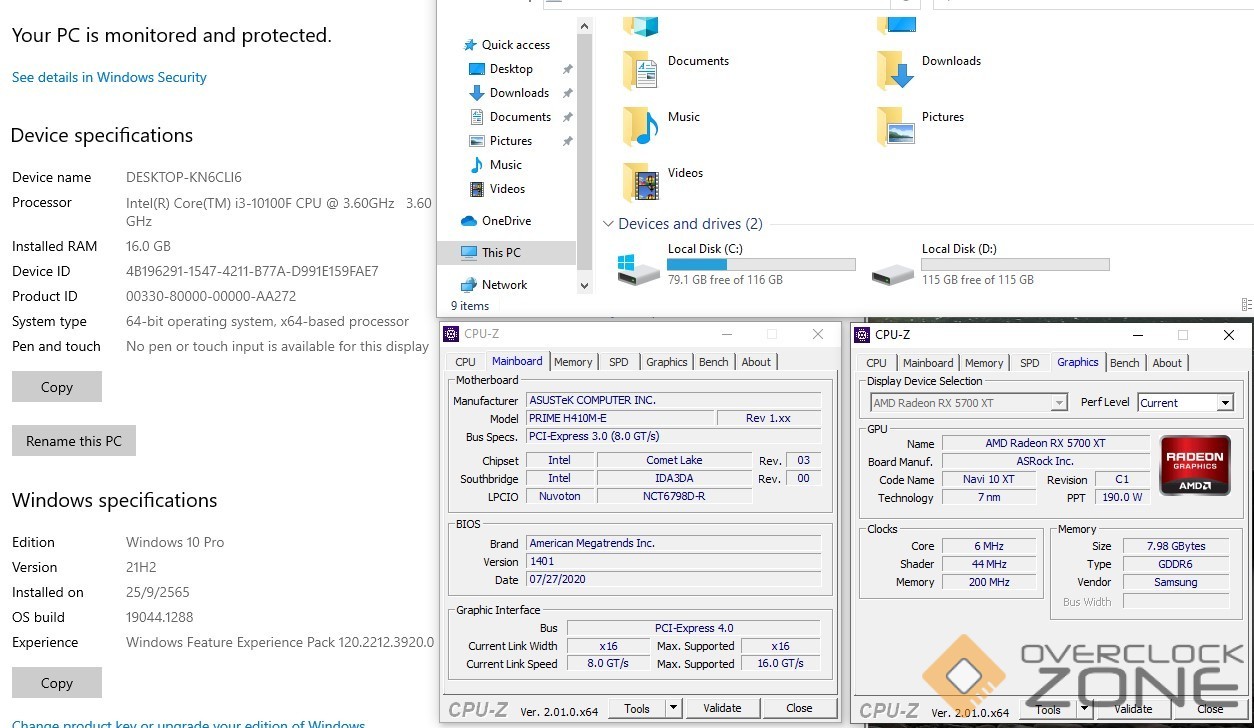Expand the Display Device Selection dropdown
Screen dimensions: 1254x728
coord(1059,403)
